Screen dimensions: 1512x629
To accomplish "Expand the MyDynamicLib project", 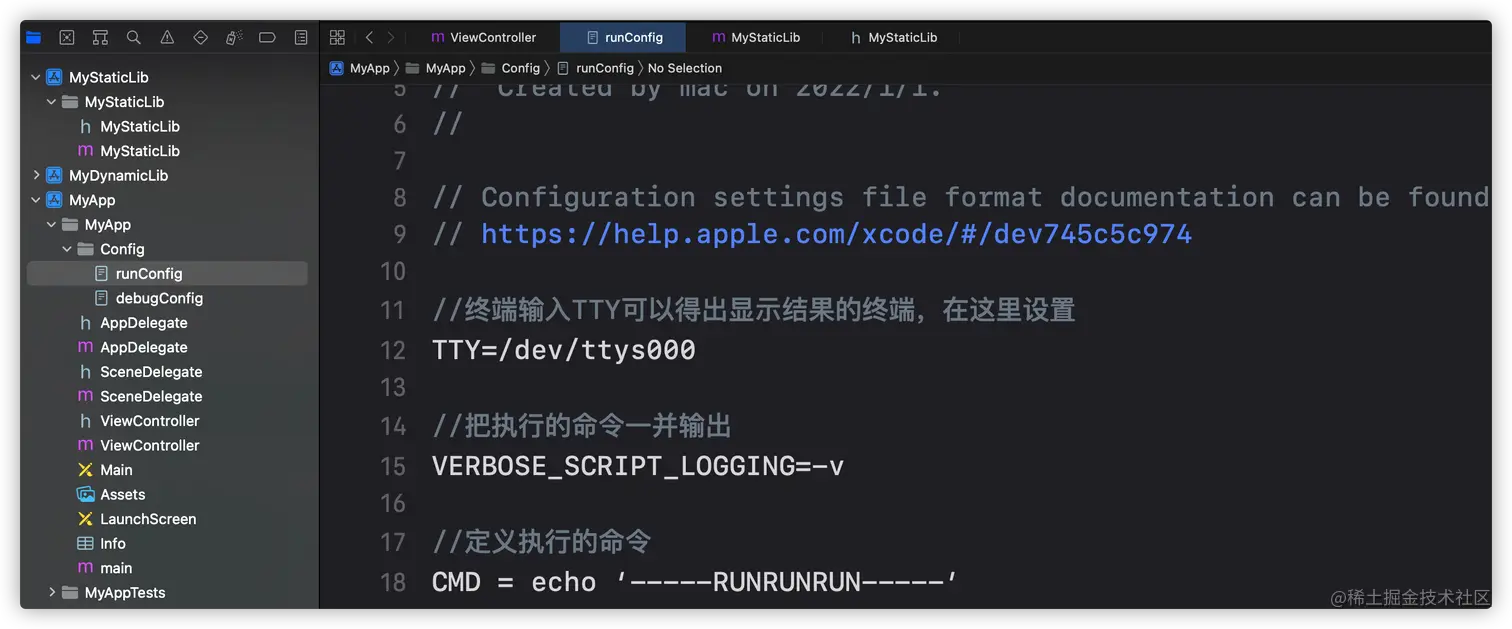I will (x=36, y=175).
